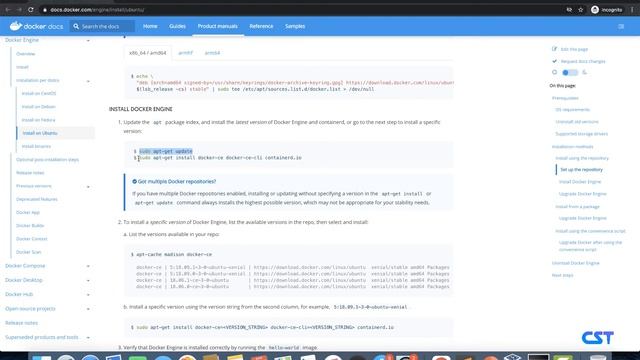
Task: Click Edit this page link
Action: pos(574,49)
